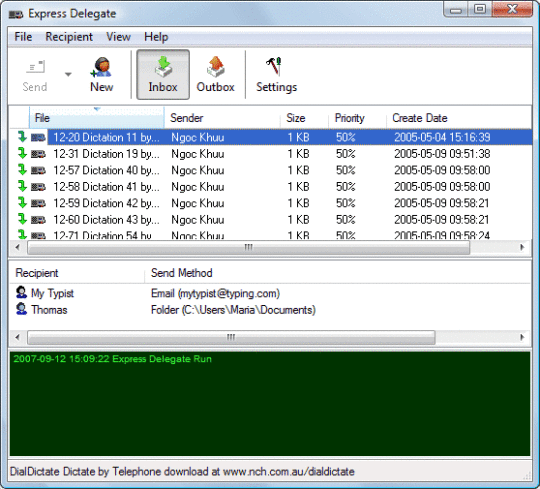Switch to the Outbox view
Viewport: 540px width, 489px height.
pos(216,75)
